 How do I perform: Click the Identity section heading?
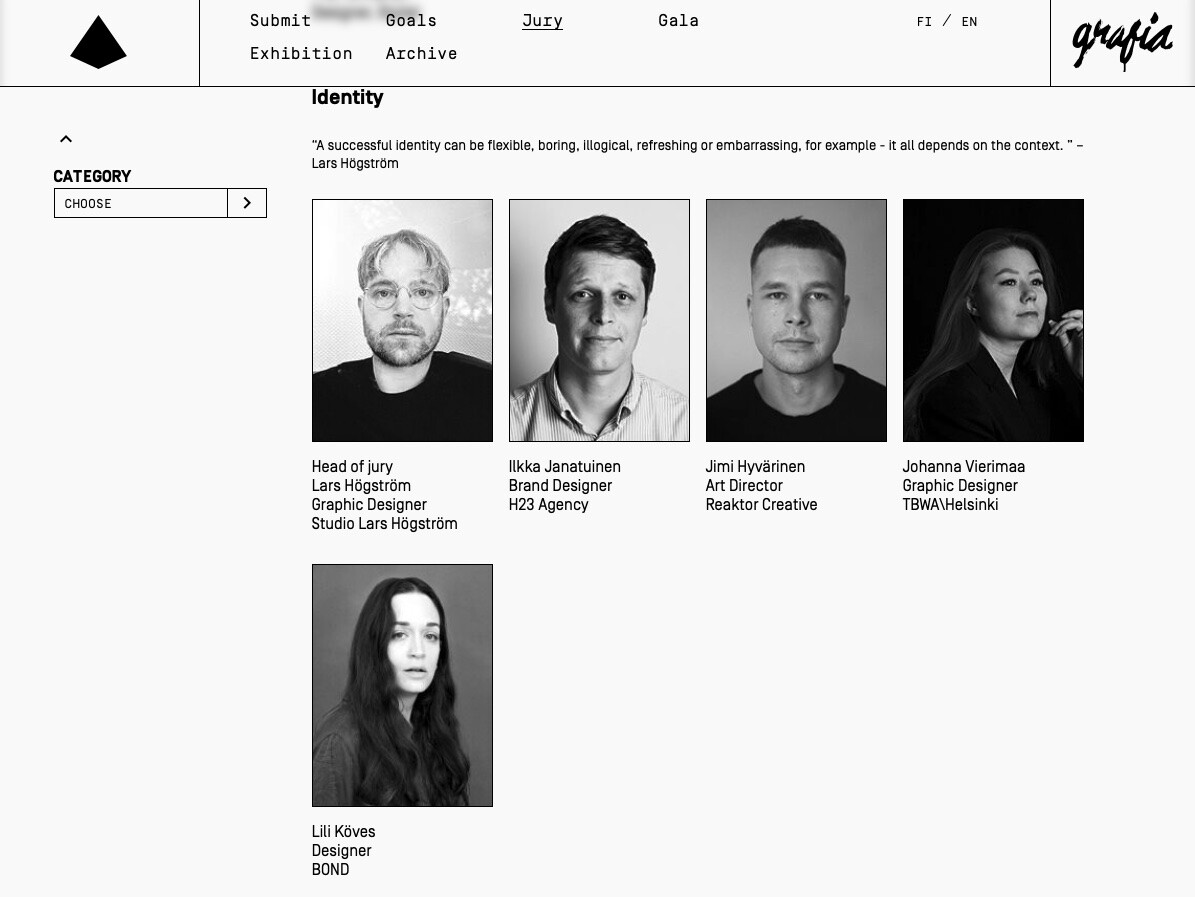[348, 98]
